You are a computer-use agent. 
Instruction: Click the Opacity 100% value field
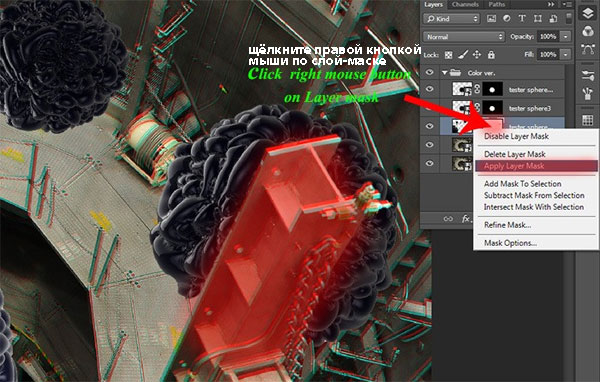pos(548,37)
